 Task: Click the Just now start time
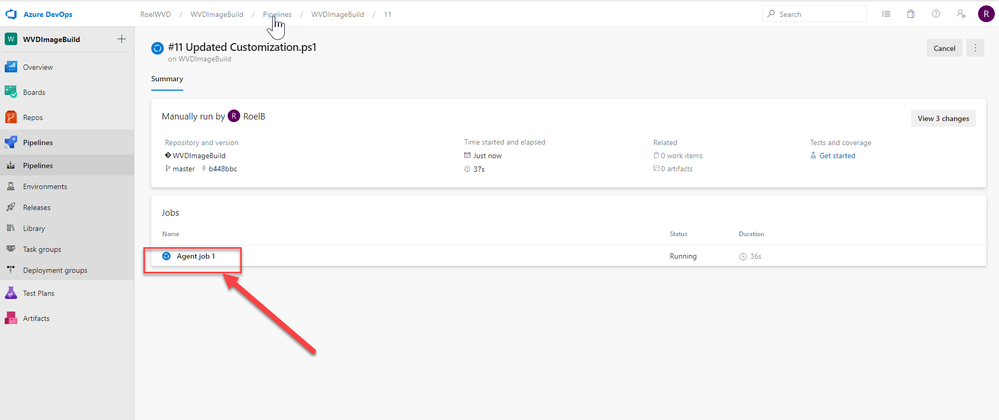(487, 156)
